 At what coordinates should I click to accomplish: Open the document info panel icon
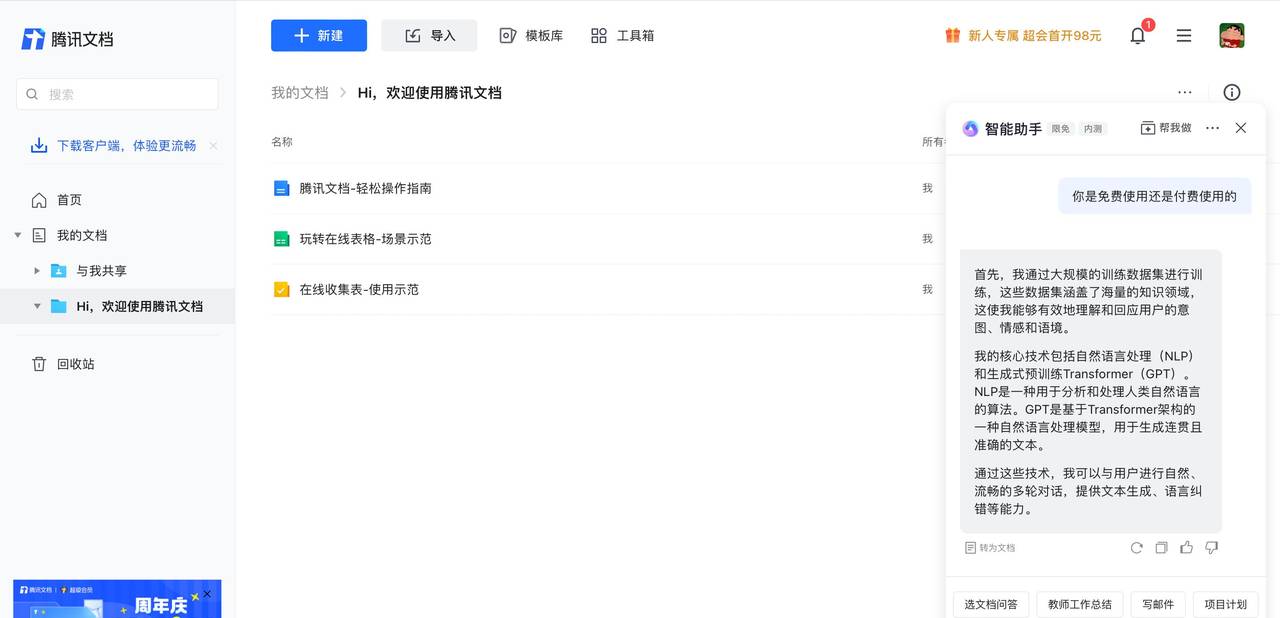(x=1232, y=92)
